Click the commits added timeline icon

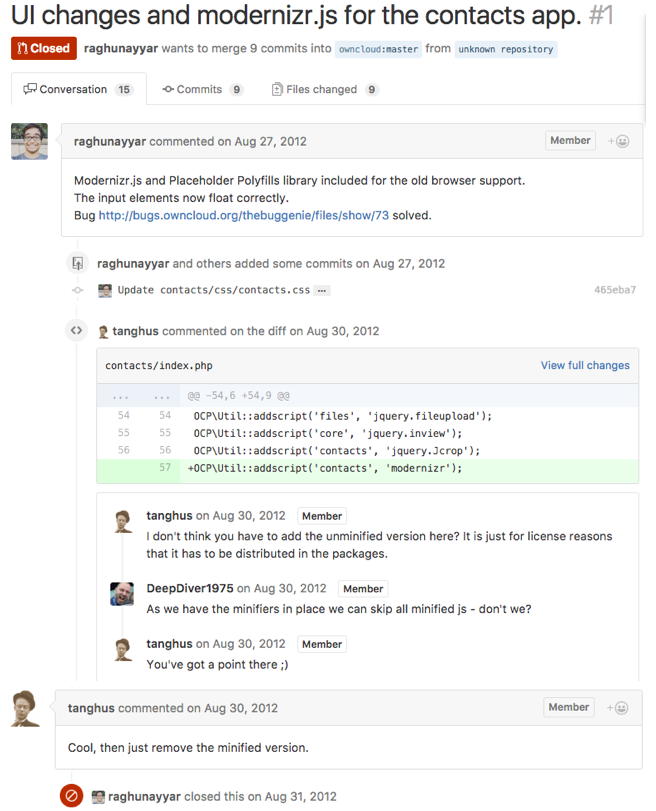pyautogui.click(x=76, y=264)
